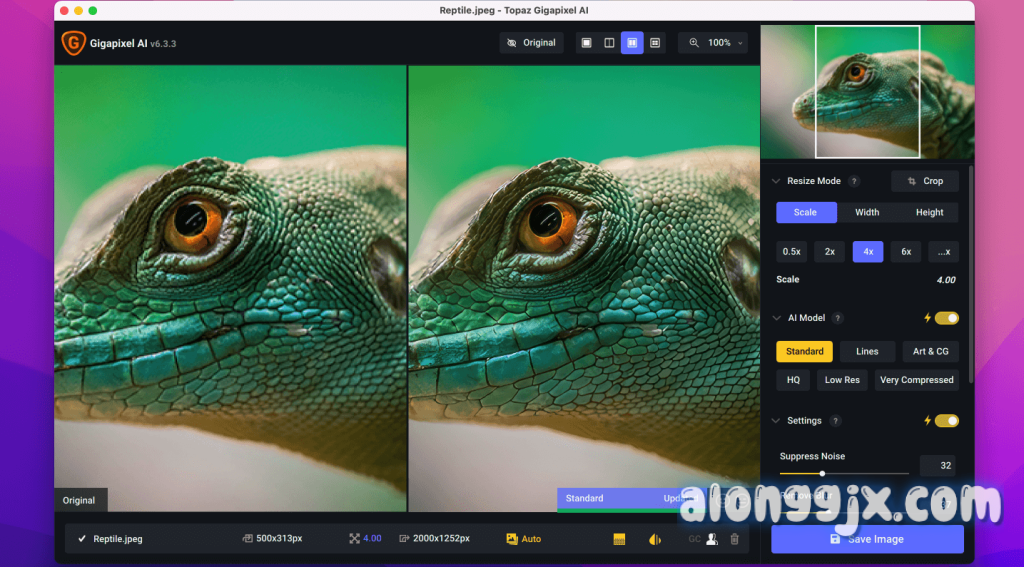
Task: Toggle the AI Model auto switch
Action: pos(946,318)
